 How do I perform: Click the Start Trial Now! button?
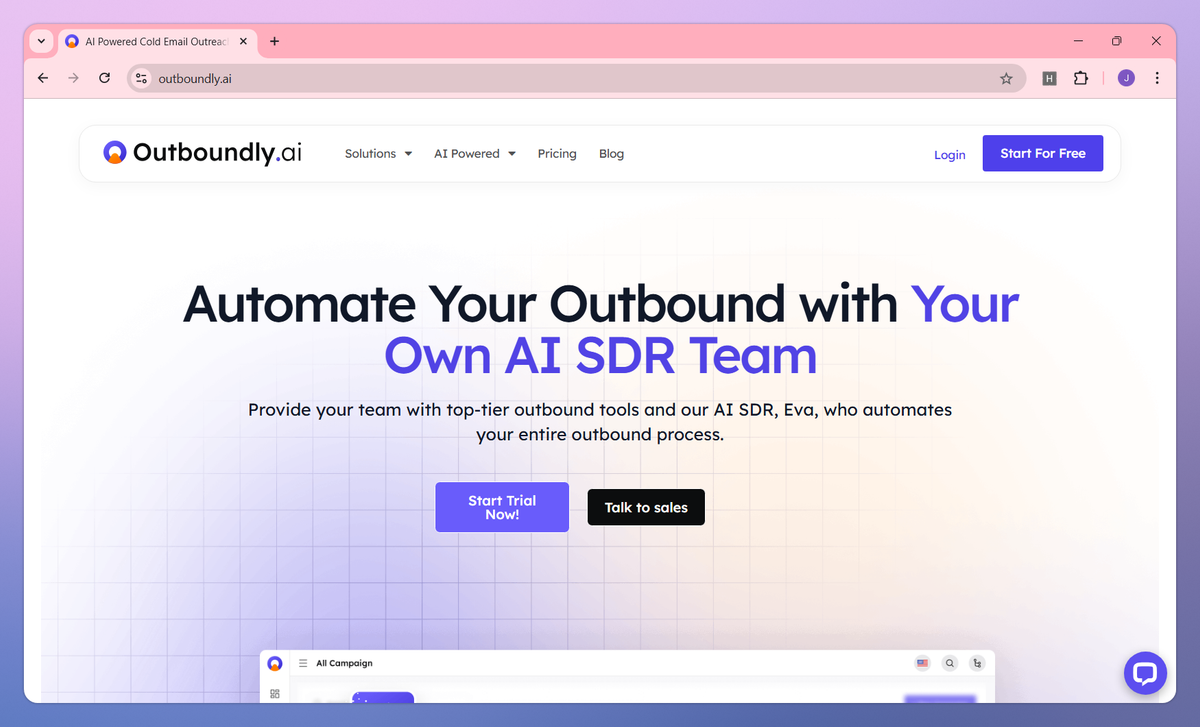502,507
